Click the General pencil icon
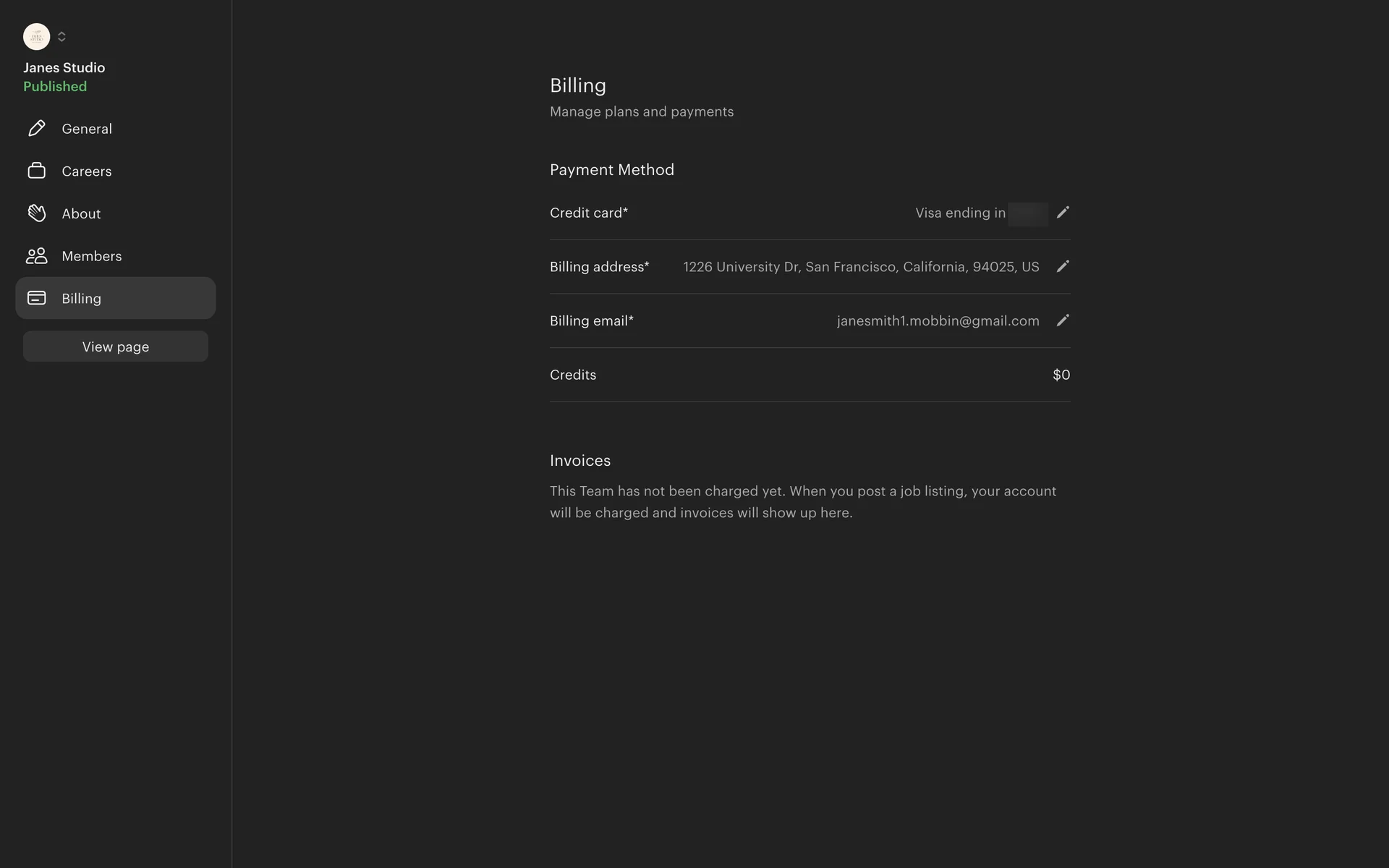Screen dimensions: 1389x868 pos(36,129)
